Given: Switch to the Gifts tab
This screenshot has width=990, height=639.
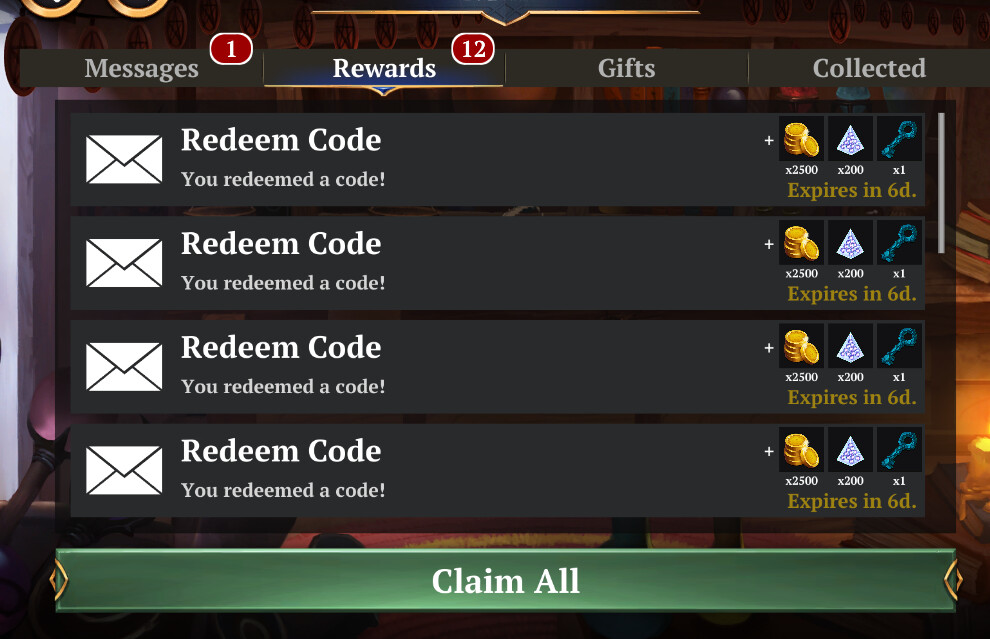Looking at the screenshot, I should pos(626,68).
